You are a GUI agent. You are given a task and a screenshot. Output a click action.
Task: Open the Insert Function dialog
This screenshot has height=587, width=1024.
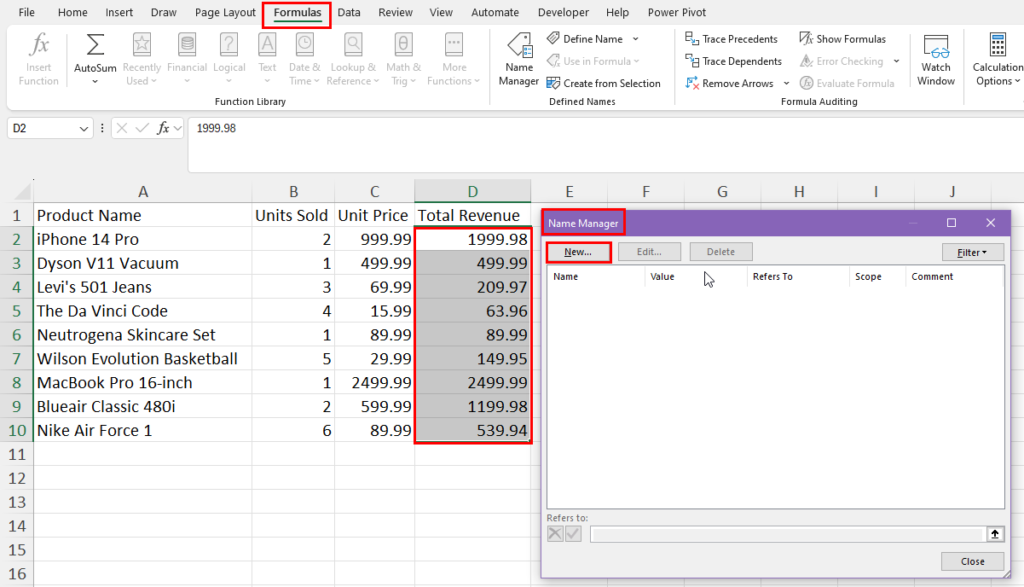(39, 60)
